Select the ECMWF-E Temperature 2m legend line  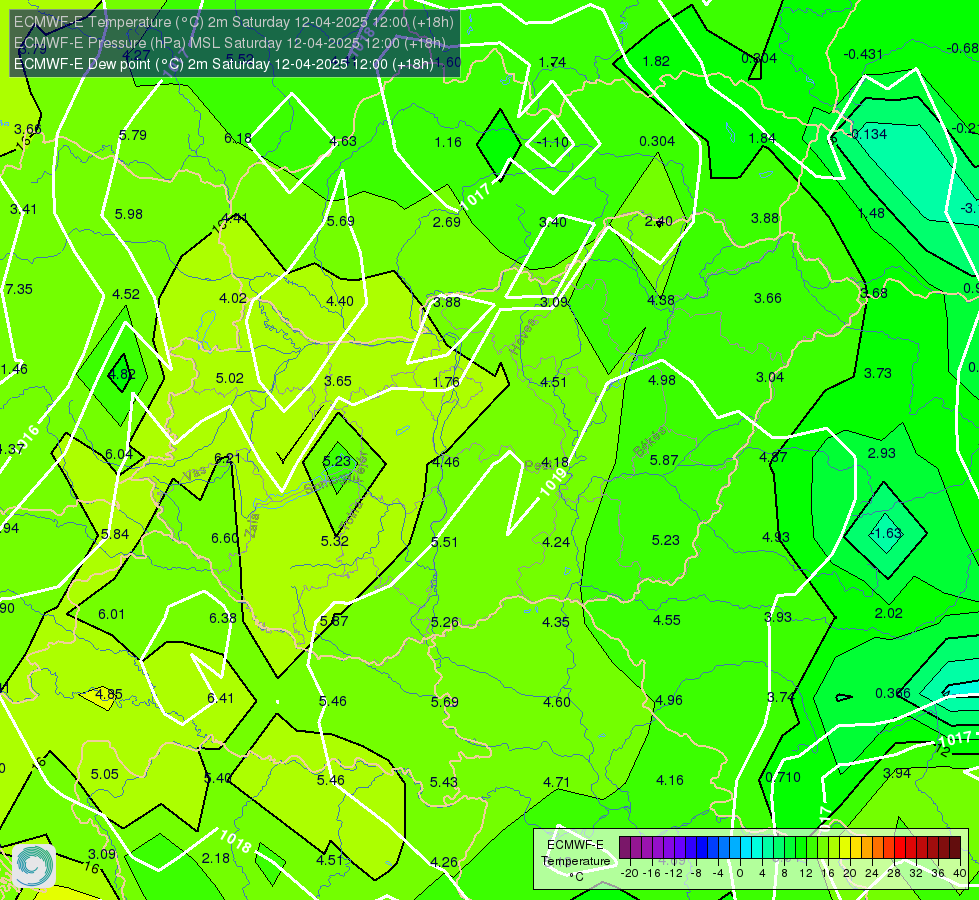coord(234,22)
